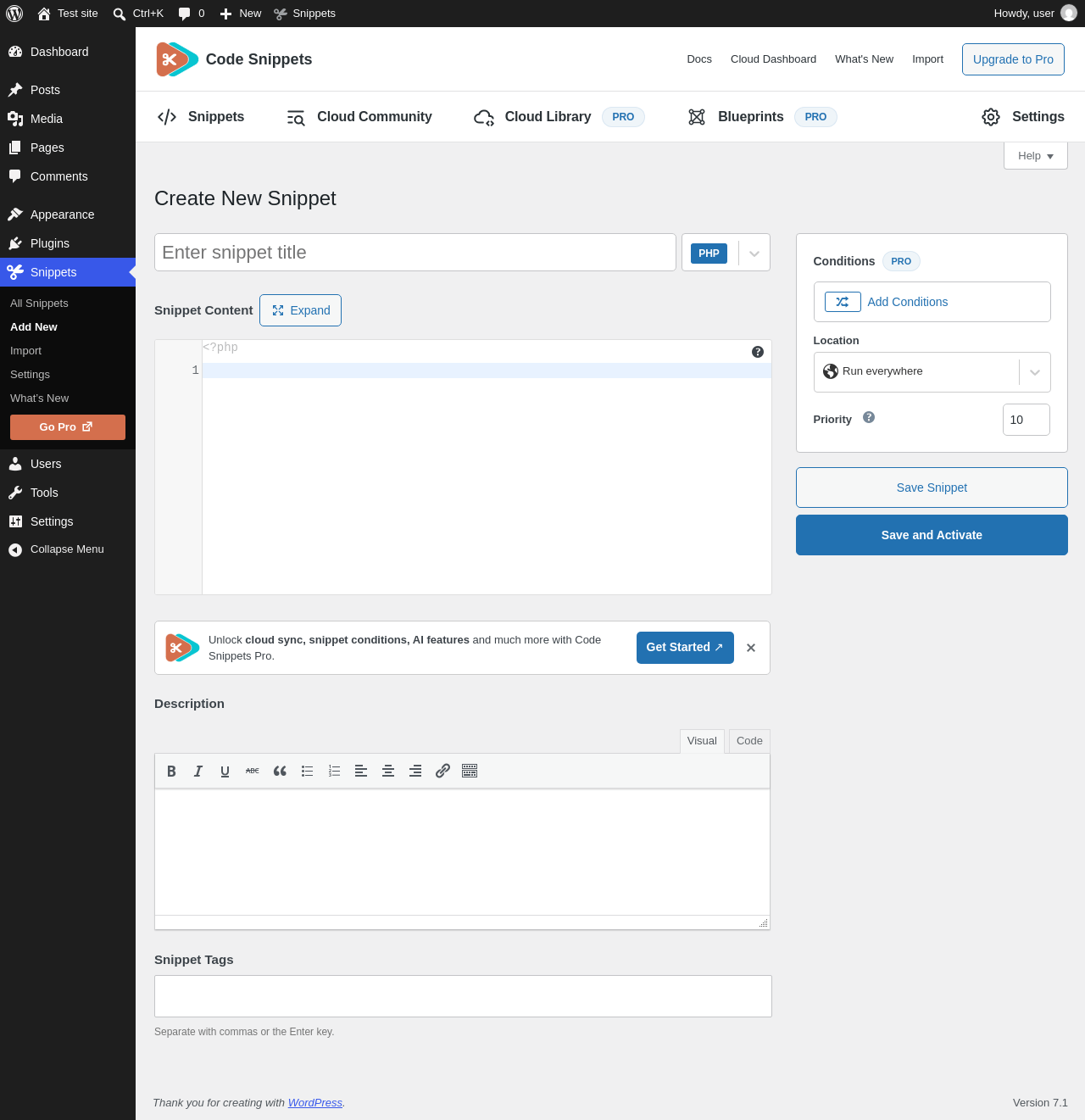Click the Priority number field

click(1026, 420)
